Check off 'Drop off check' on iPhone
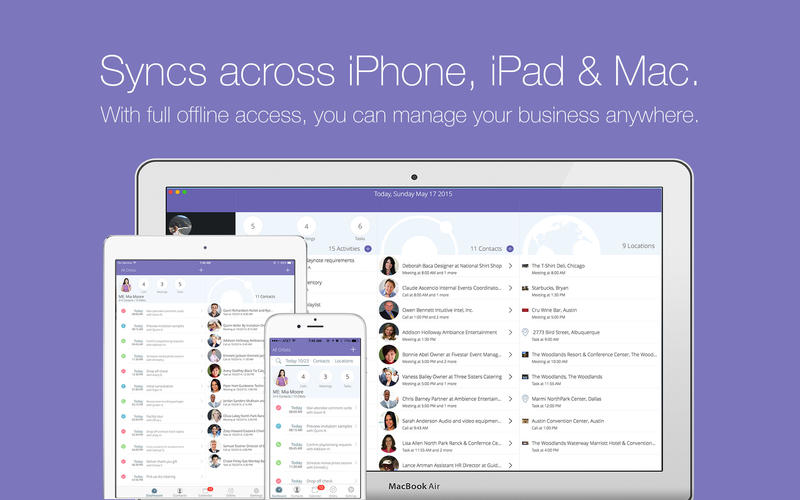The image size is (800, 500). point(278,481)
